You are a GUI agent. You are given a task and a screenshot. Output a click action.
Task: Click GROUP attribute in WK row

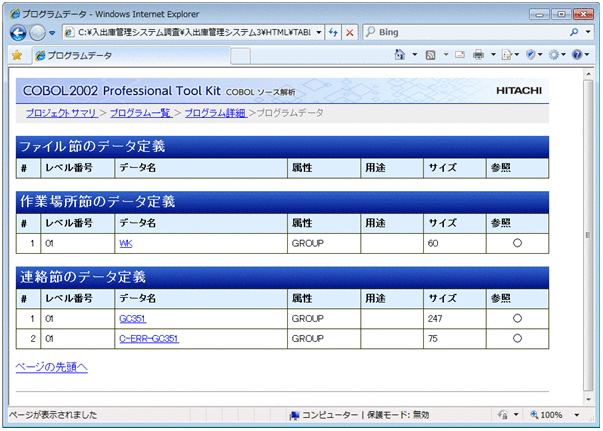click(308, 243)
